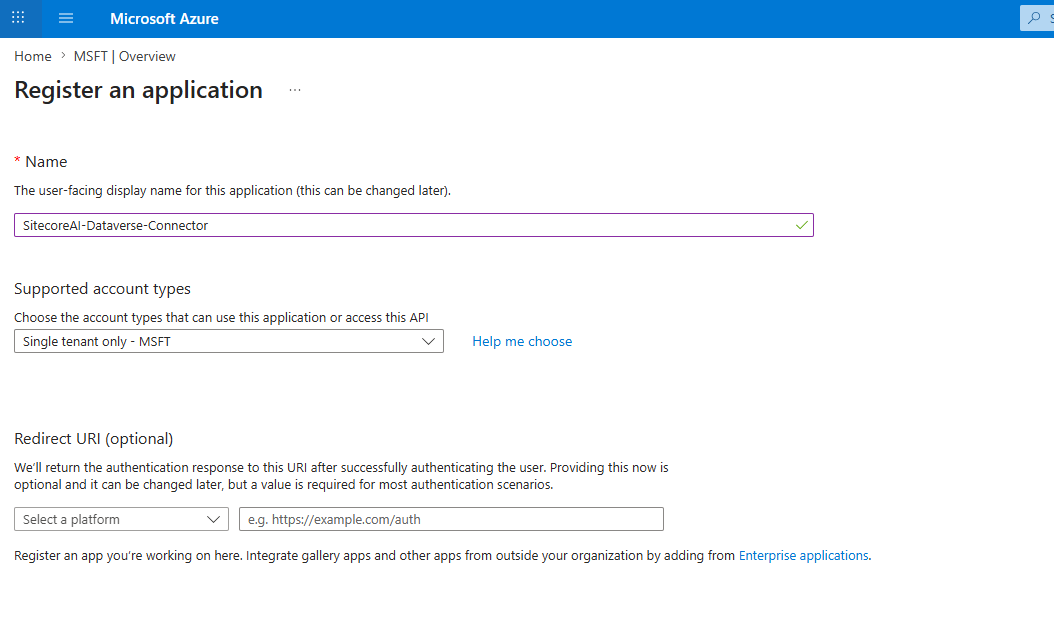Click the 'Redirect URI (optional)' heading
Image resolution: width=1054 pixels, height=622 pixels.
pos(93,438)
